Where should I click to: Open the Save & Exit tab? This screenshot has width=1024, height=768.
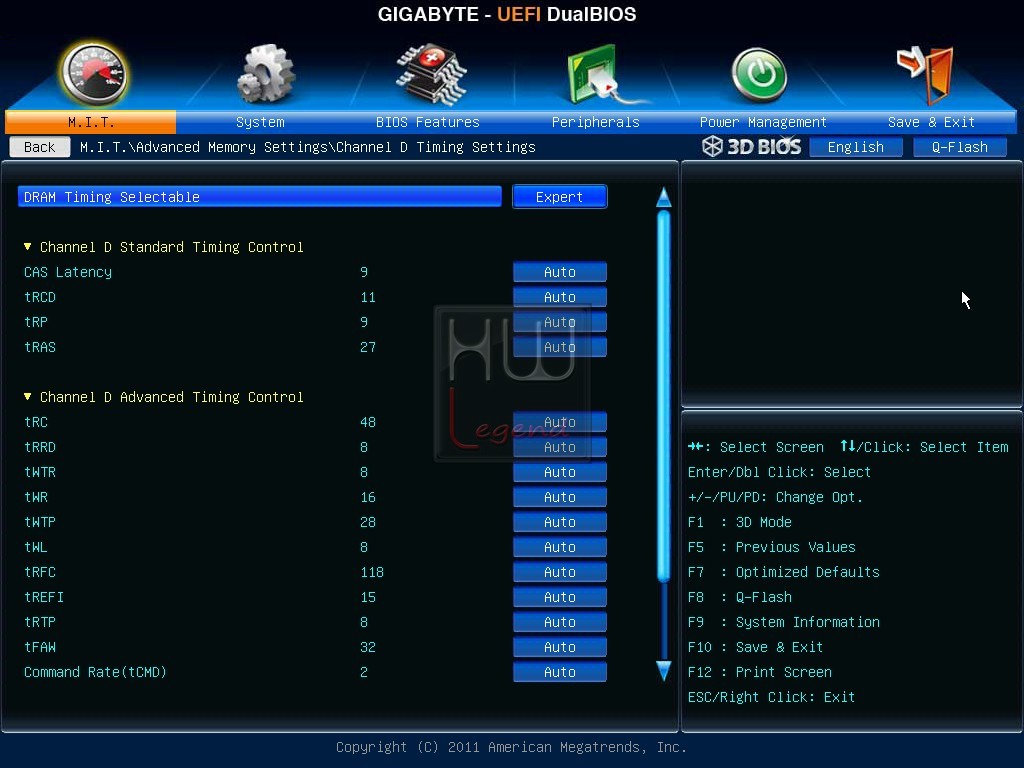click(931, 122)
